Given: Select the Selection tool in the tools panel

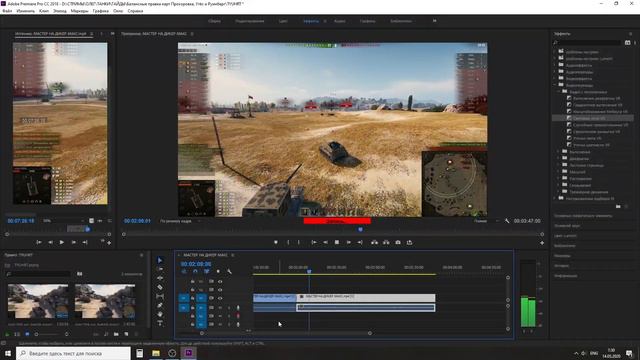Looking at the screenshot, I should [x=160, y=260].
